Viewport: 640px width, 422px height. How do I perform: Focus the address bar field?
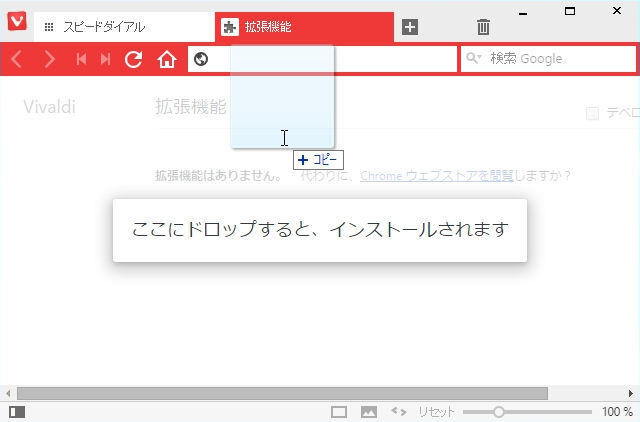pos(322,59)
